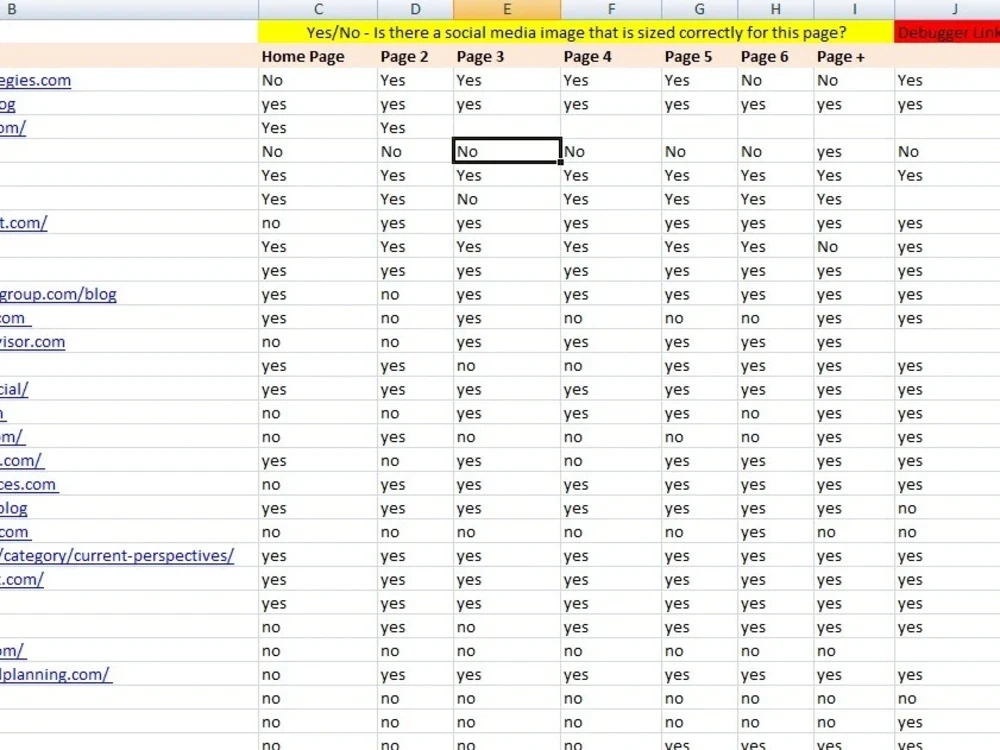Screen dimensions: 1000x750
Task: Open the link ending in 'group.com/blog'
Action: 58,295
